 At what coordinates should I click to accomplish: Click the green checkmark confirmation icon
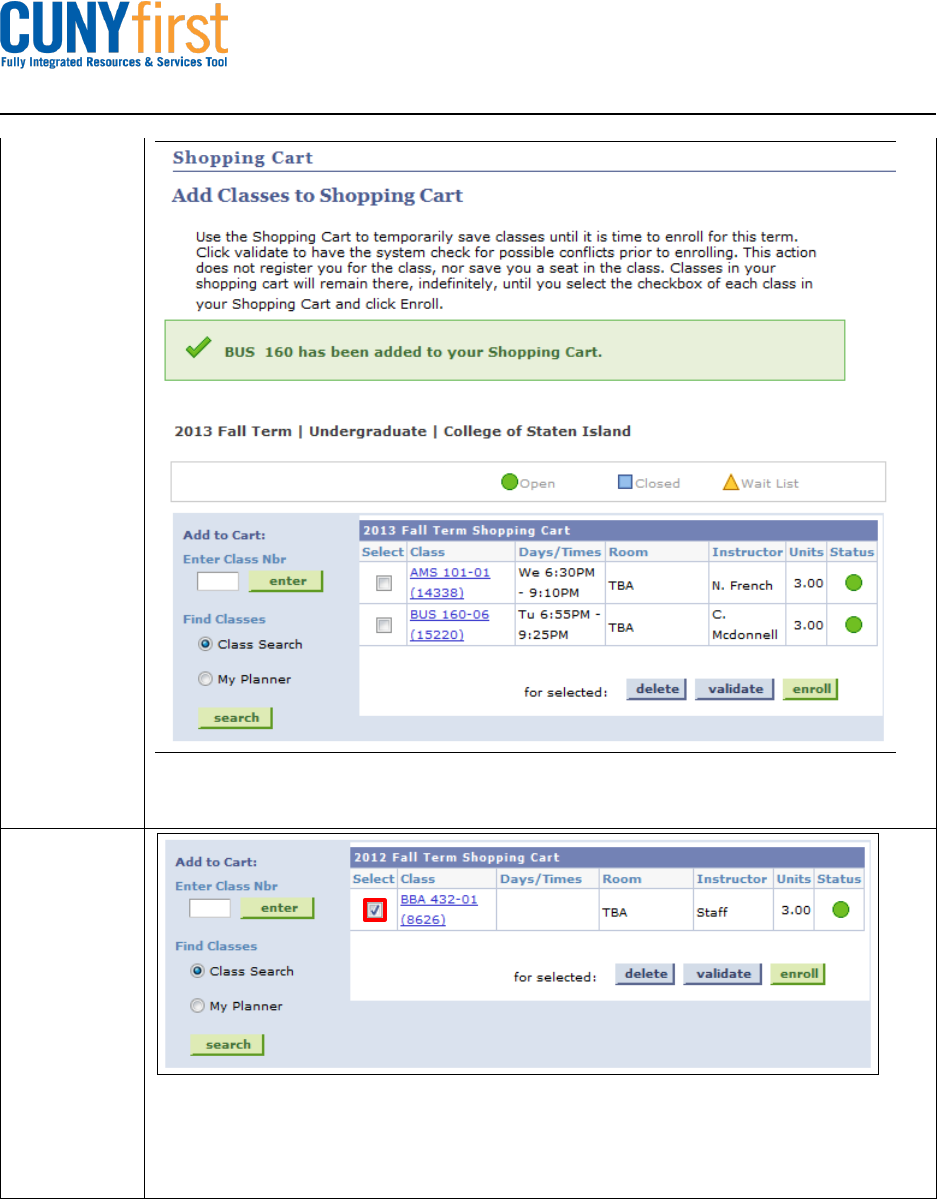tap(200, 349)
